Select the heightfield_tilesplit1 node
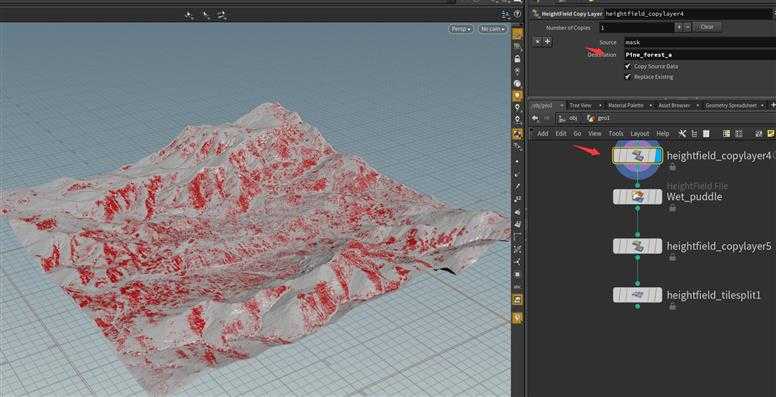The height and width of the screenshot is (397, 776). (637, 295)
